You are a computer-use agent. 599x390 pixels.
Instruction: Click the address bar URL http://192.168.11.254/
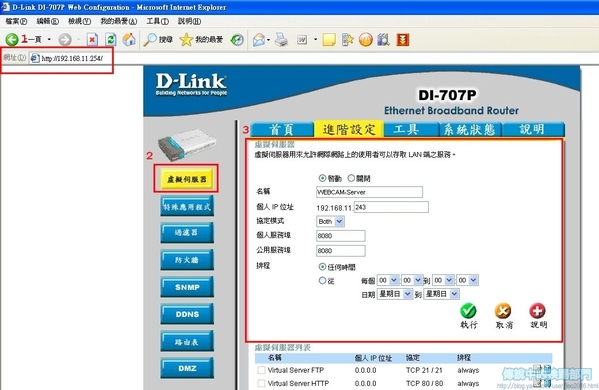click(72, 58)
